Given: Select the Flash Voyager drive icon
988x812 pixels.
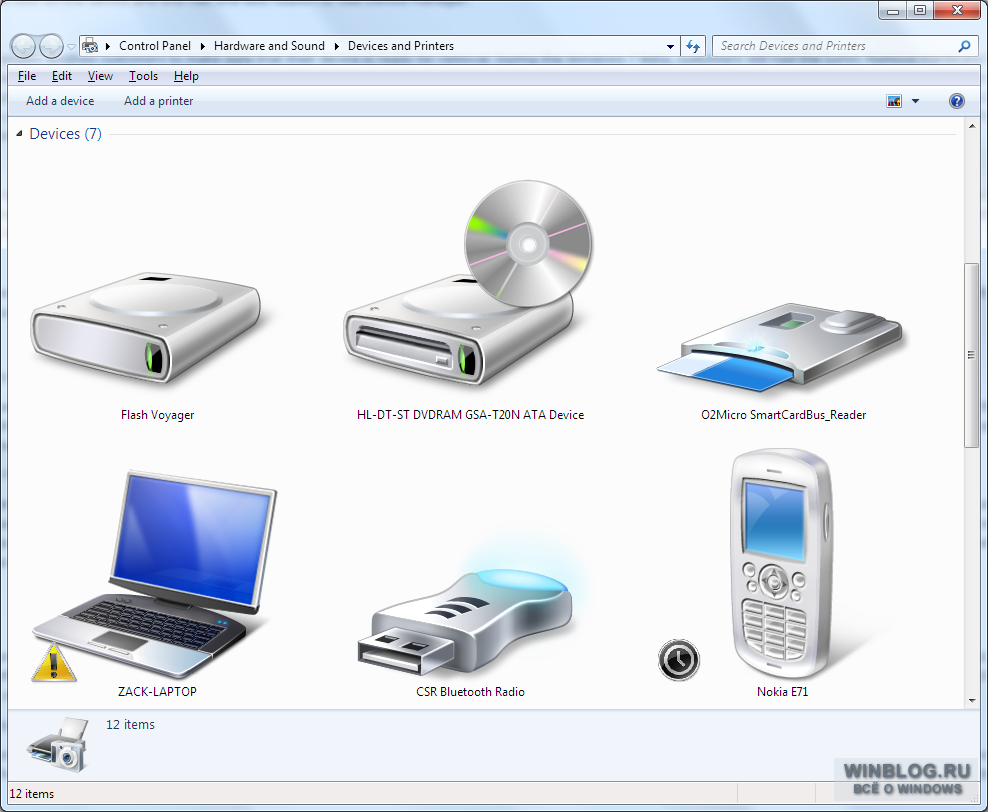Looking at the screenshot, I should point(146,328).
